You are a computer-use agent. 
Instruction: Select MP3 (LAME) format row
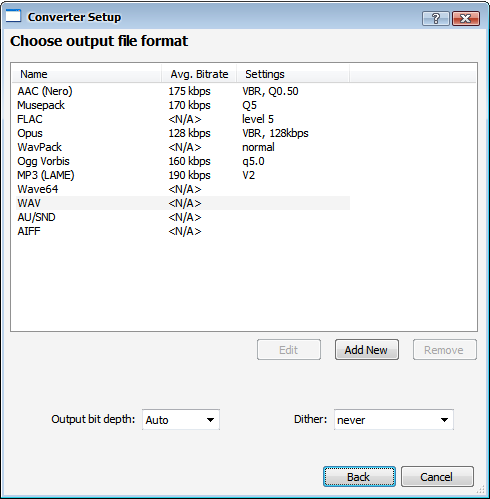(183, 175)
